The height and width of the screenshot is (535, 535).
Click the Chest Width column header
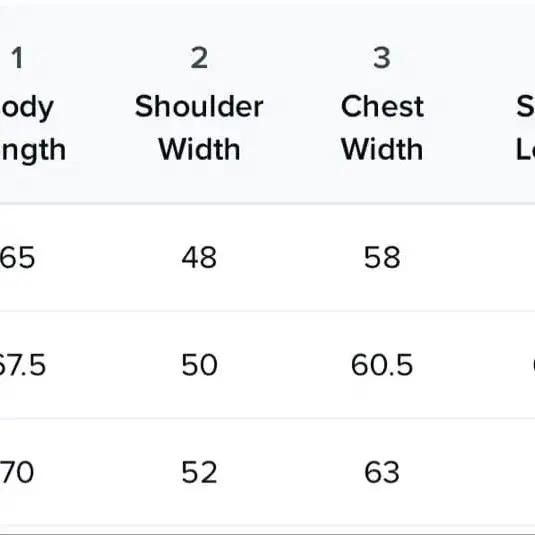[x=382, y=128]
